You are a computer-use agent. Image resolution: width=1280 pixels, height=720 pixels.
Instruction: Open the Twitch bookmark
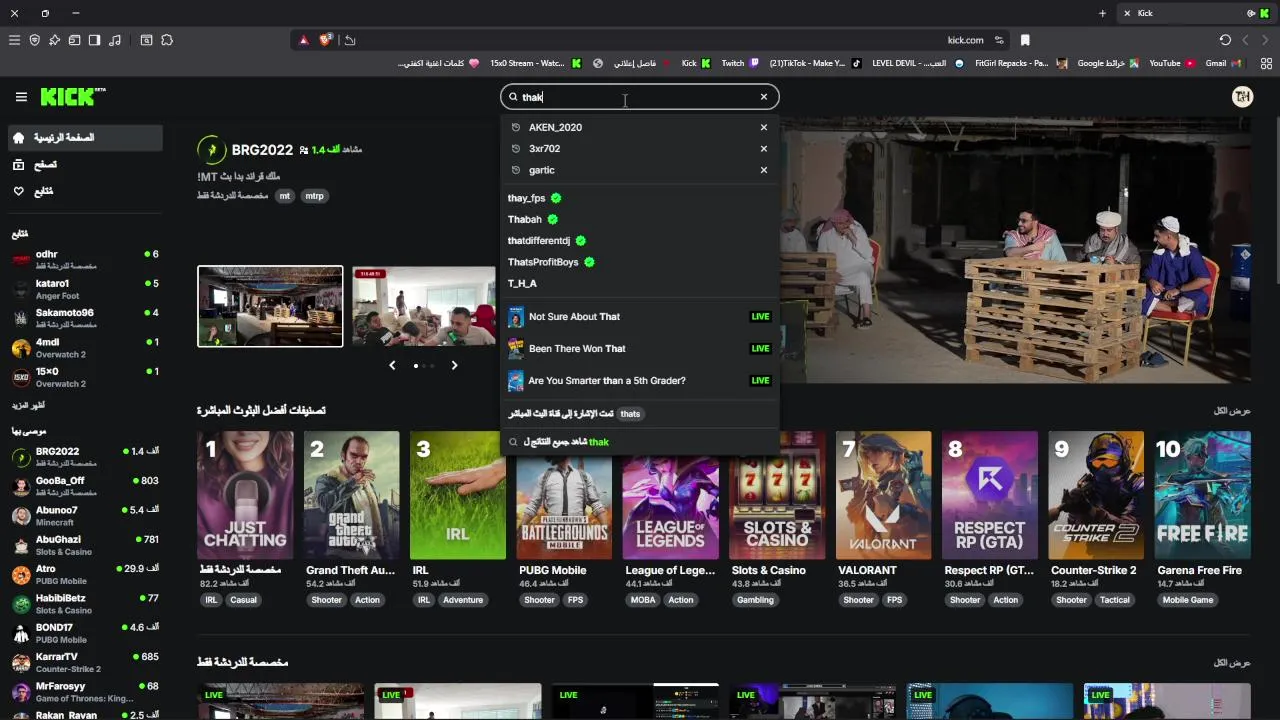point(740,63)
